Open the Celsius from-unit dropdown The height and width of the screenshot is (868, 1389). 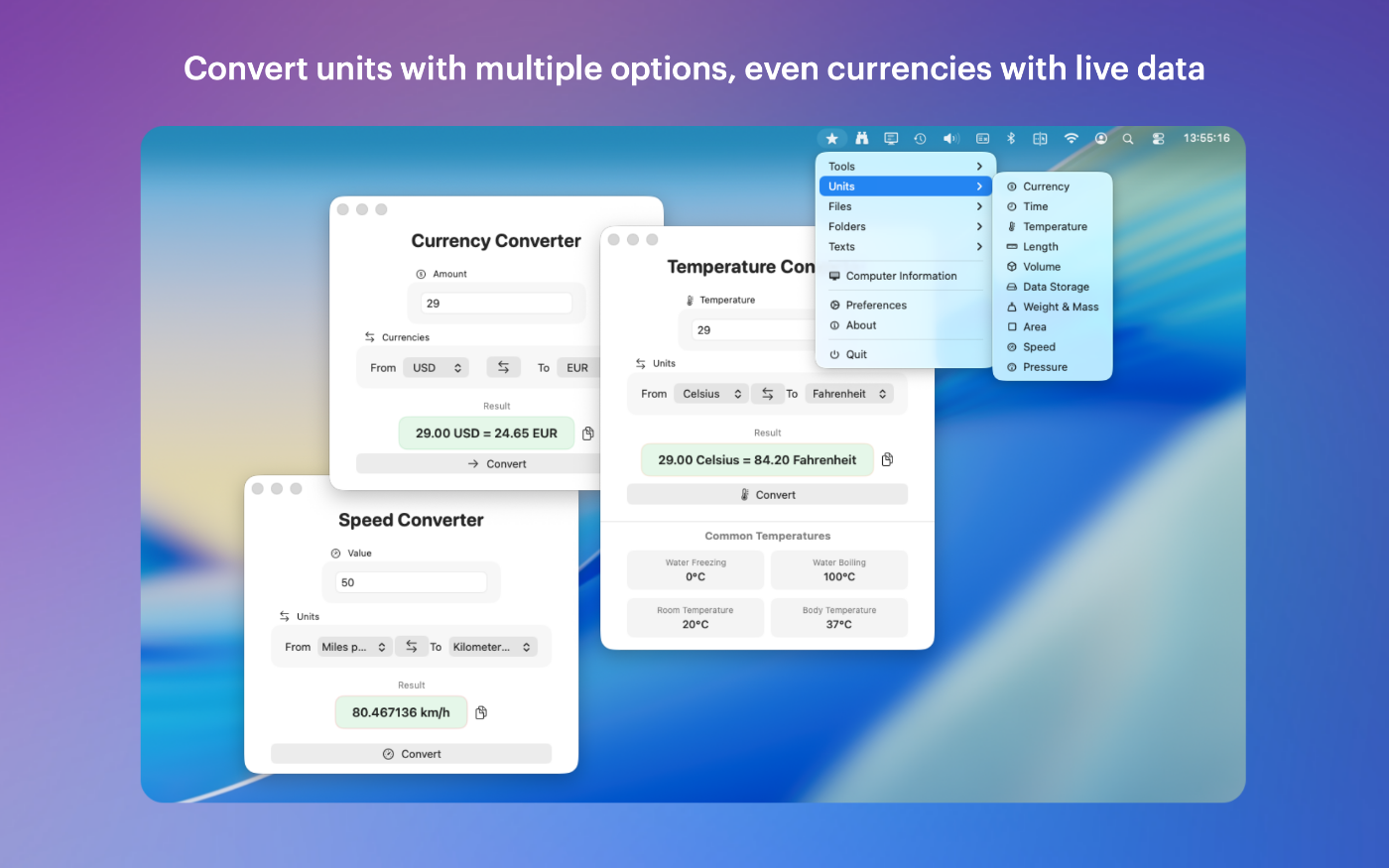pos(711,394)
